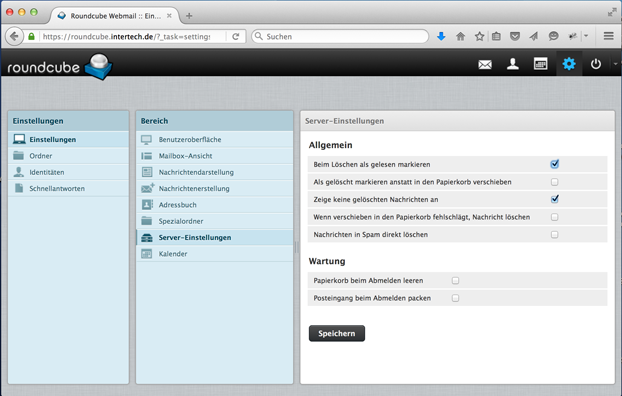This screenshot has height=396, width=622.
Task: Open the Firefox hamburger menu
Action: point(609,36)
